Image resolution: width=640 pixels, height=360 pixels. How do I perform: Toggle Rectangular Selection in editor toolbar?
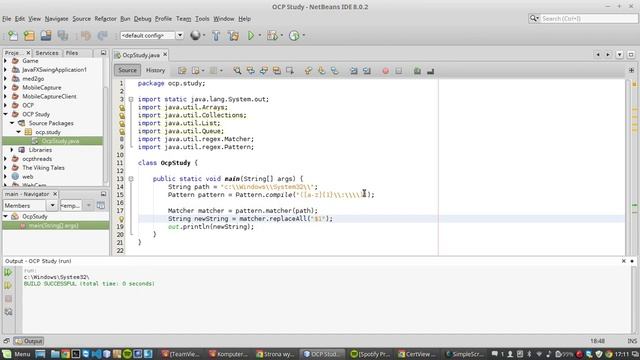coord(290,71)
